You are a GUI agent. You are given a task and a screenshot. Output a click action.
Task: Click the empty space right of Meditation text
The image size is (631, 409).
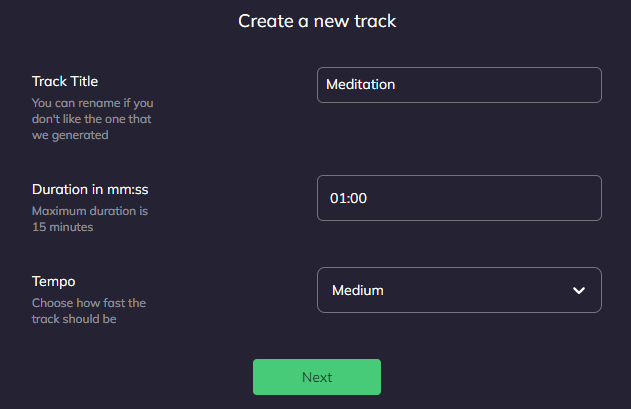point(500,85)
